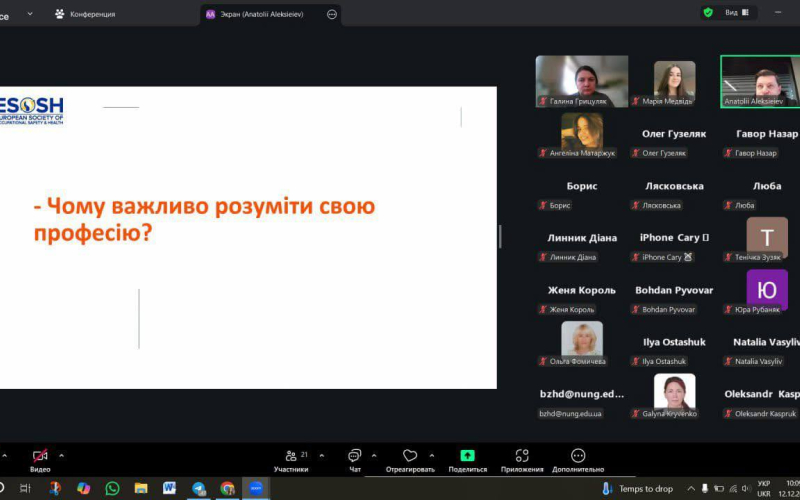The height and width of the screenshot is (500, 800).
Task: Expand arrow next to Отреагировать
Action: pos(430,455)
